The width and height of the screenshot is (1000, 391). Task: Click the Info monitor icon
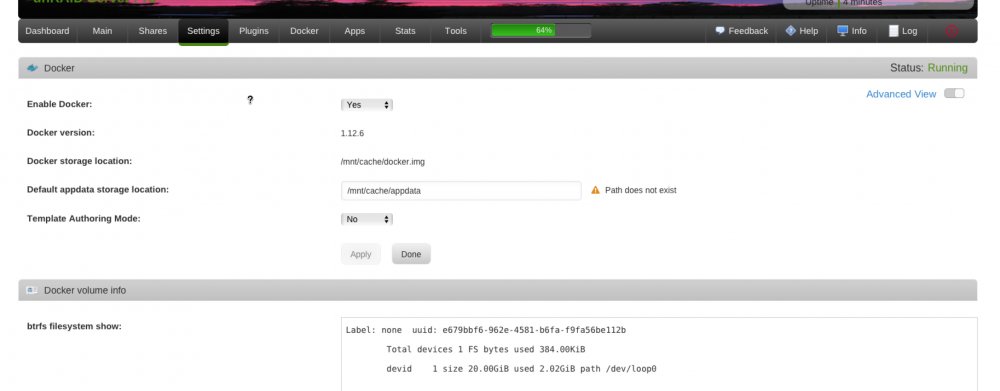point(842,30)
